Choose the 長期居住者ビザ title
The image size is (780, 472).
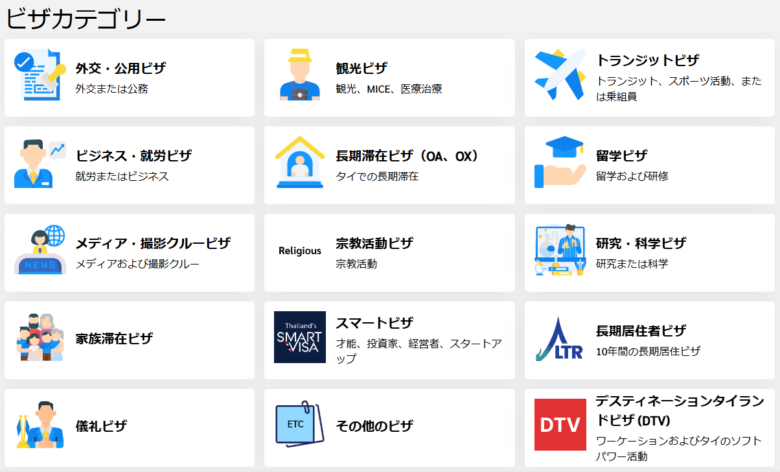coord(641,331)
